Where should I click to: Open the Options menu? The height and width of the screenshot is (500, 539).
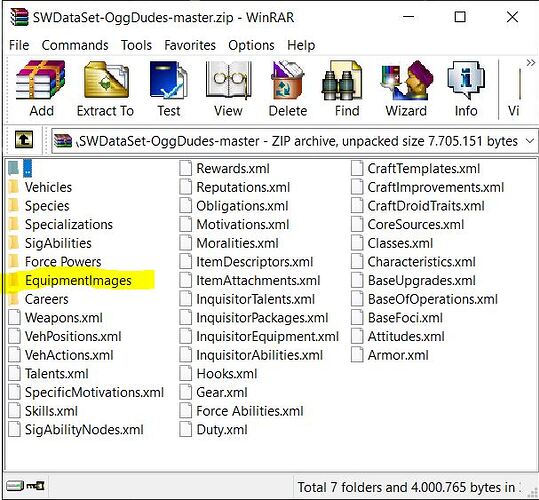(x=251, y=45)
